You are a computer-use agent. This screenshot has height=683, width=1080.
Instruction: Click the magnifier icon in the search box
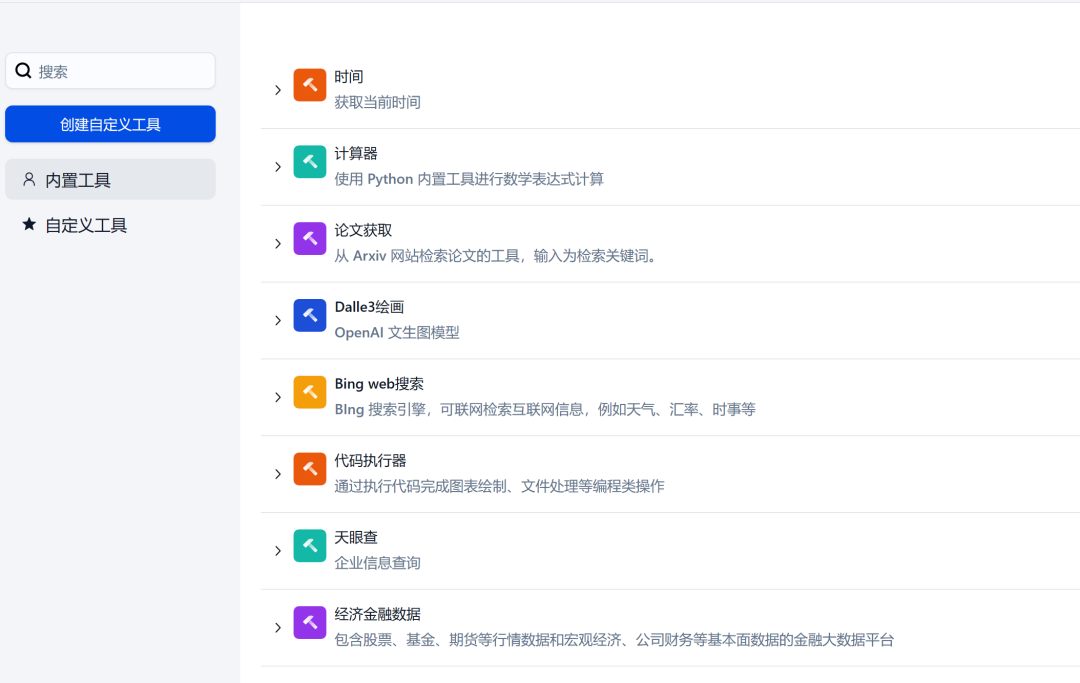point(23,70)
